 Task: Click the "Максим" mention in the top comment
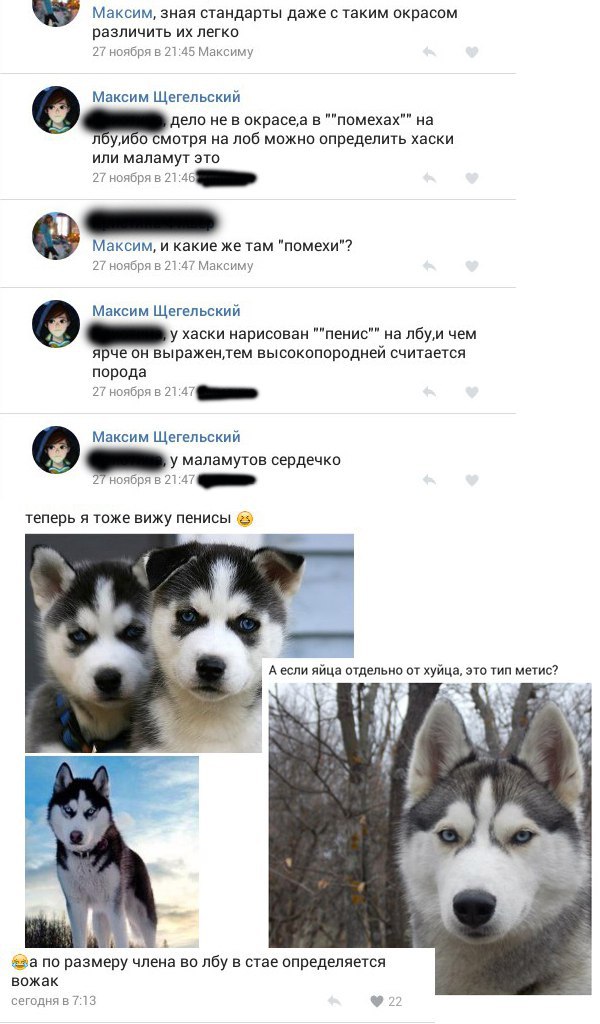point(122,12)
